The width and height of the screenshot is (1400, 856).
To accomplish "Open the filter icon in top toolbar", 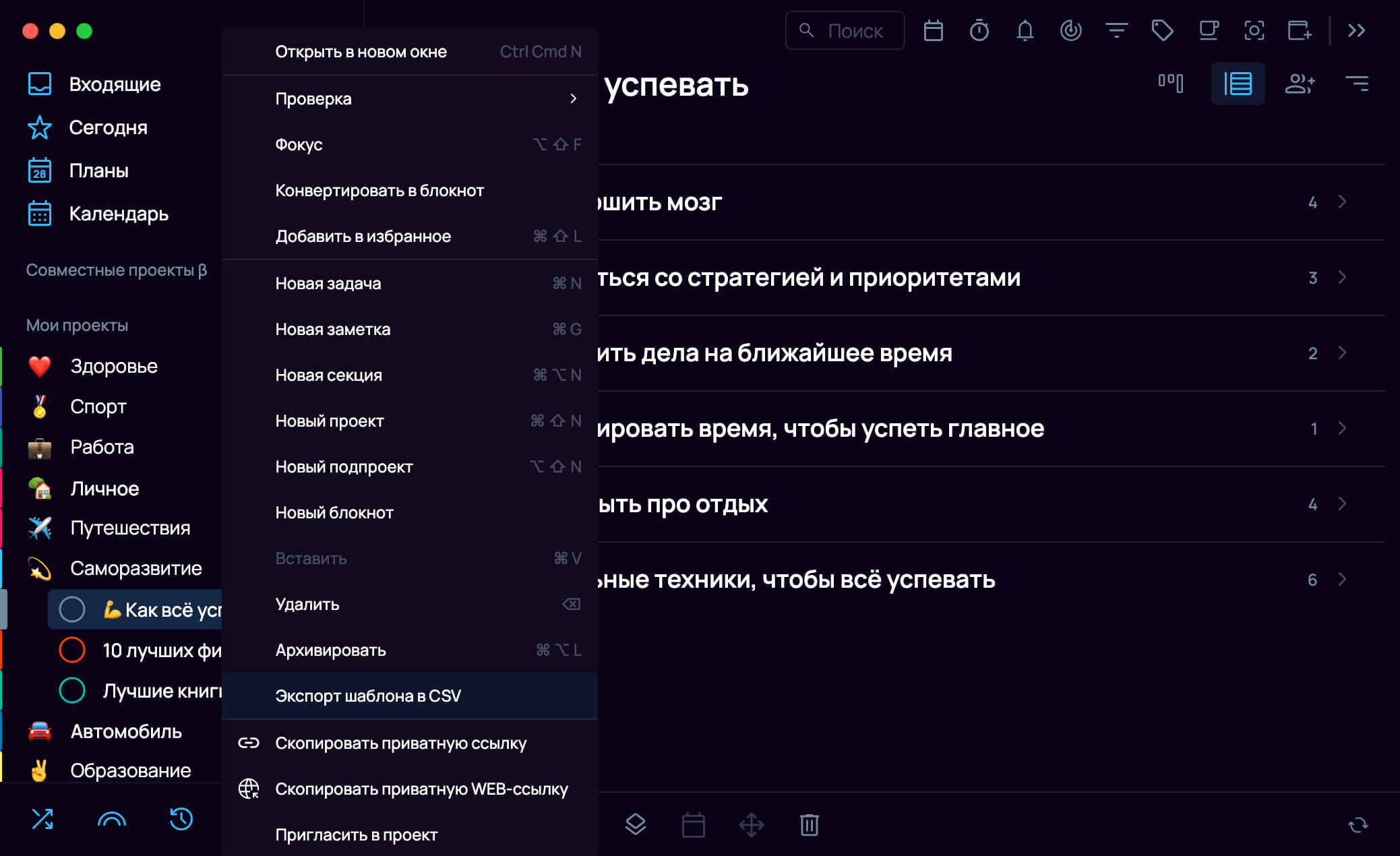I will coord(1116,30).
